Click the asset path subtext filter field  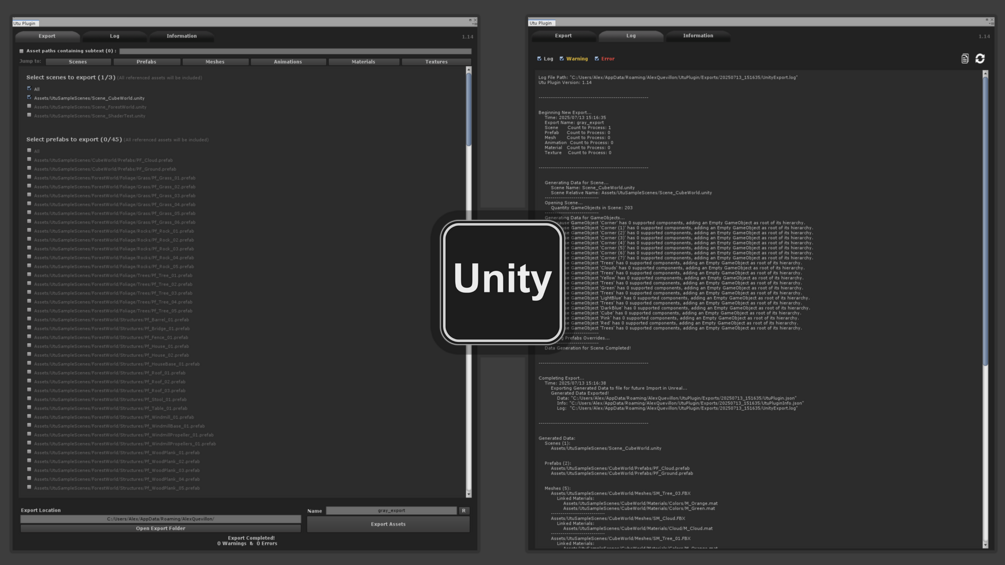click(x=295, y=51)
